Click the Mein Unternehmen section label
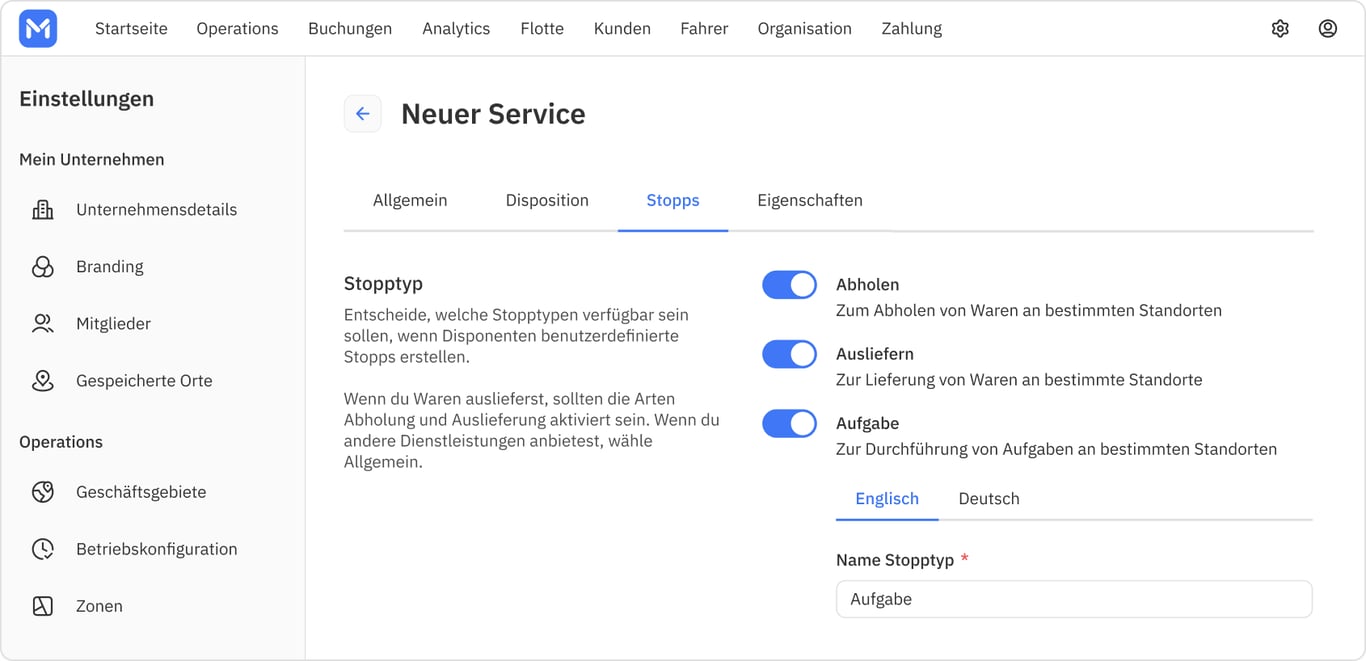Viewport: 1366px width, 661px height. (92, 160)
